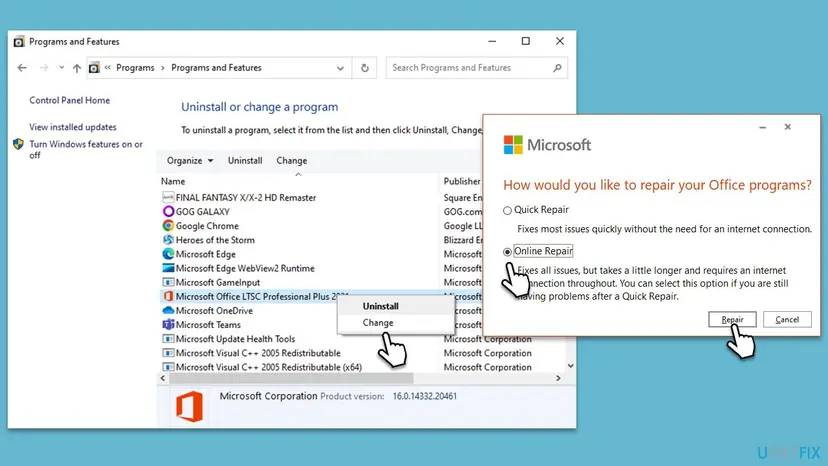
Task: Close the Office repair dialog
Action: tap(787, 127)
